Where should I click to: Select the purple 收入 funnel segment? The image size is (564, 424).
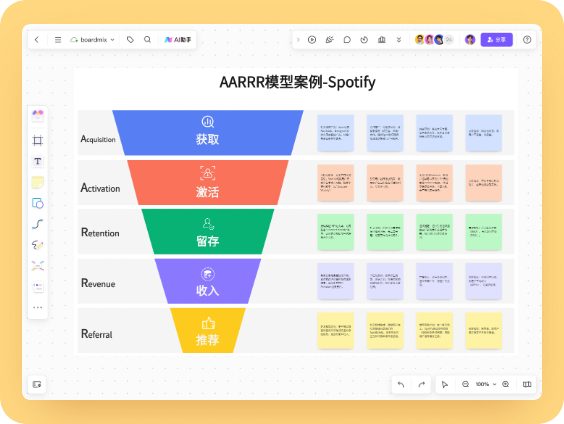pos(208,281)
